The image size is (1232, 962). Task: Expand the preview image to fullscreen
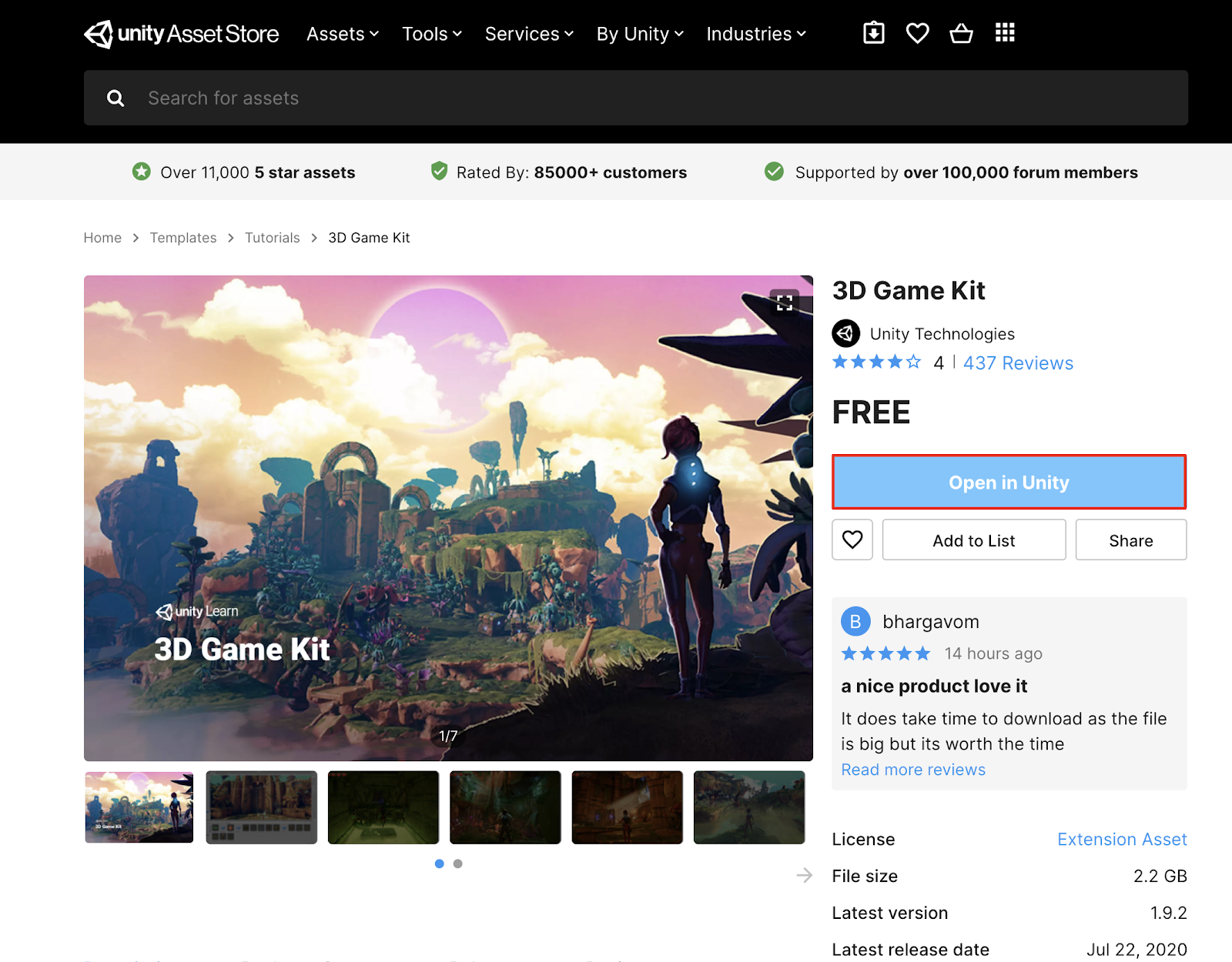784,302
